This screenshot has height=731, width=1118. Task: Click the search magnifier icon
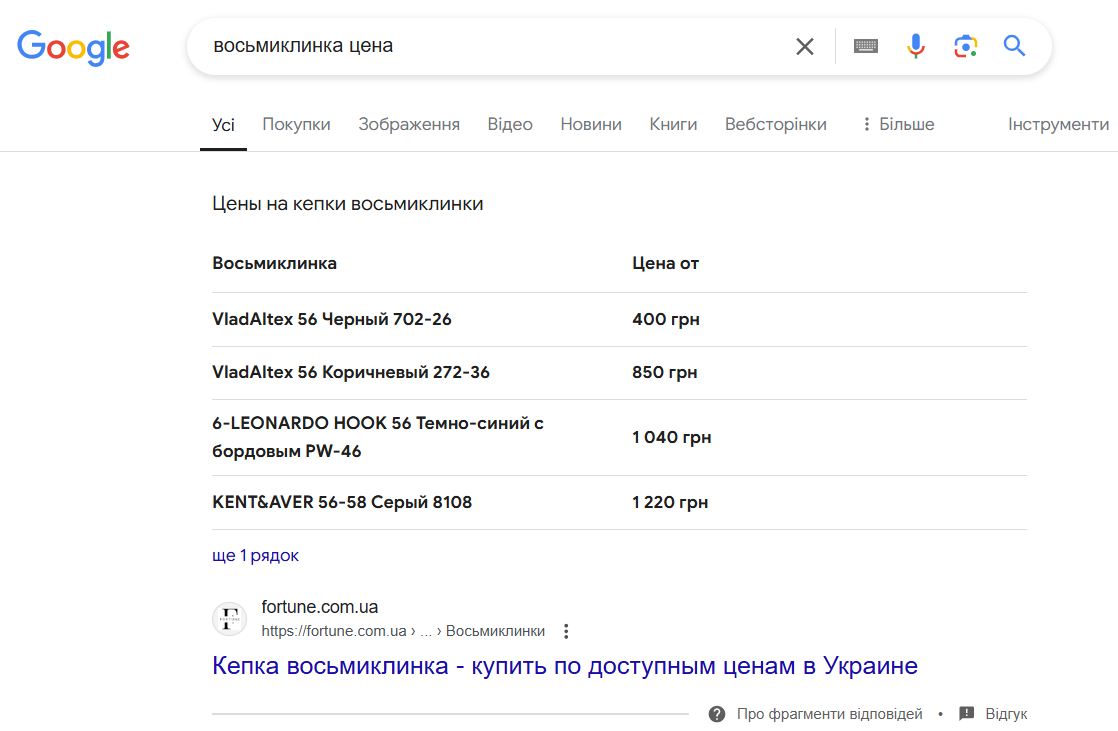pyautogui.click(x=1014, y=45)
